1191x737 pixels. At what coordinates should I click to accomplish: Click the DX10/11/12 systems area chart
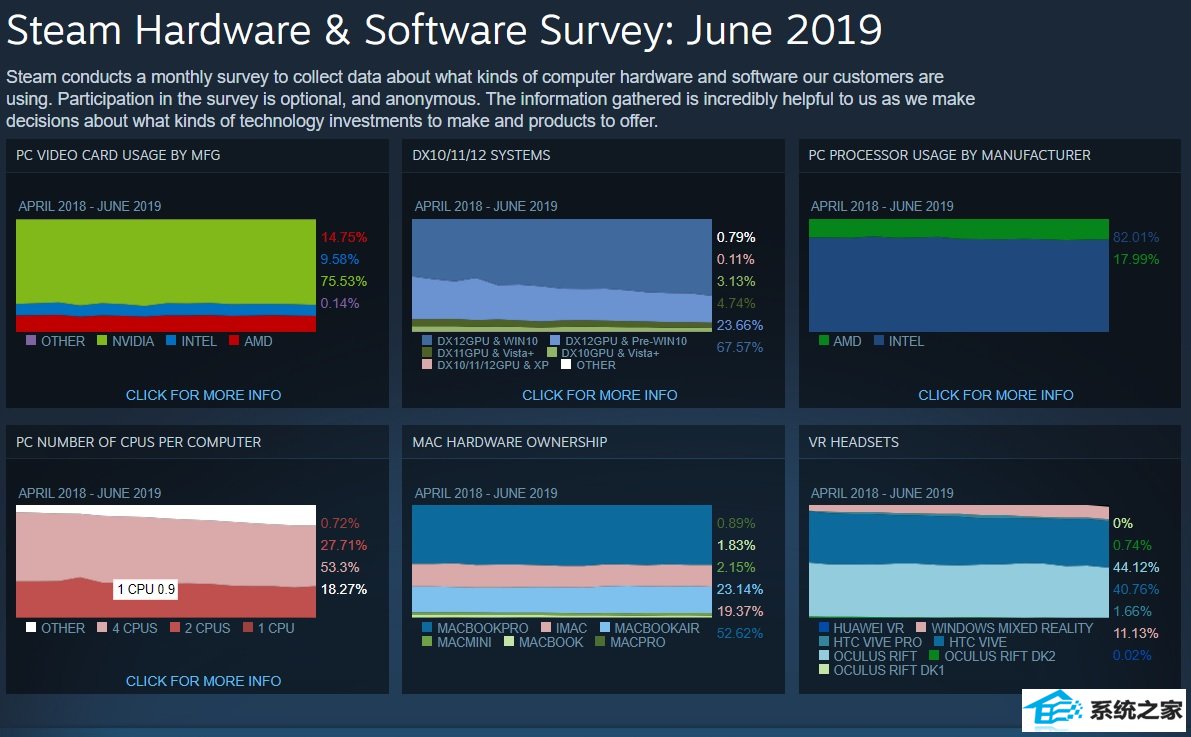click(562, 276)
